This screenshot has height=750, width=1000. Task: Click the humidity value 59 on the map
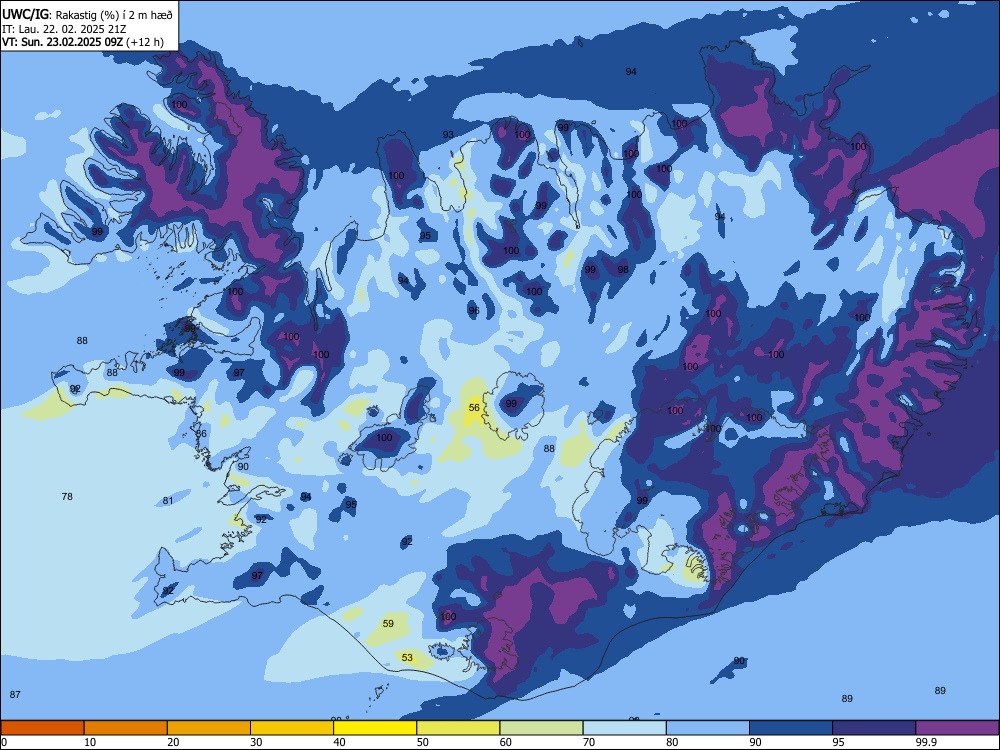tap(388, 624)
